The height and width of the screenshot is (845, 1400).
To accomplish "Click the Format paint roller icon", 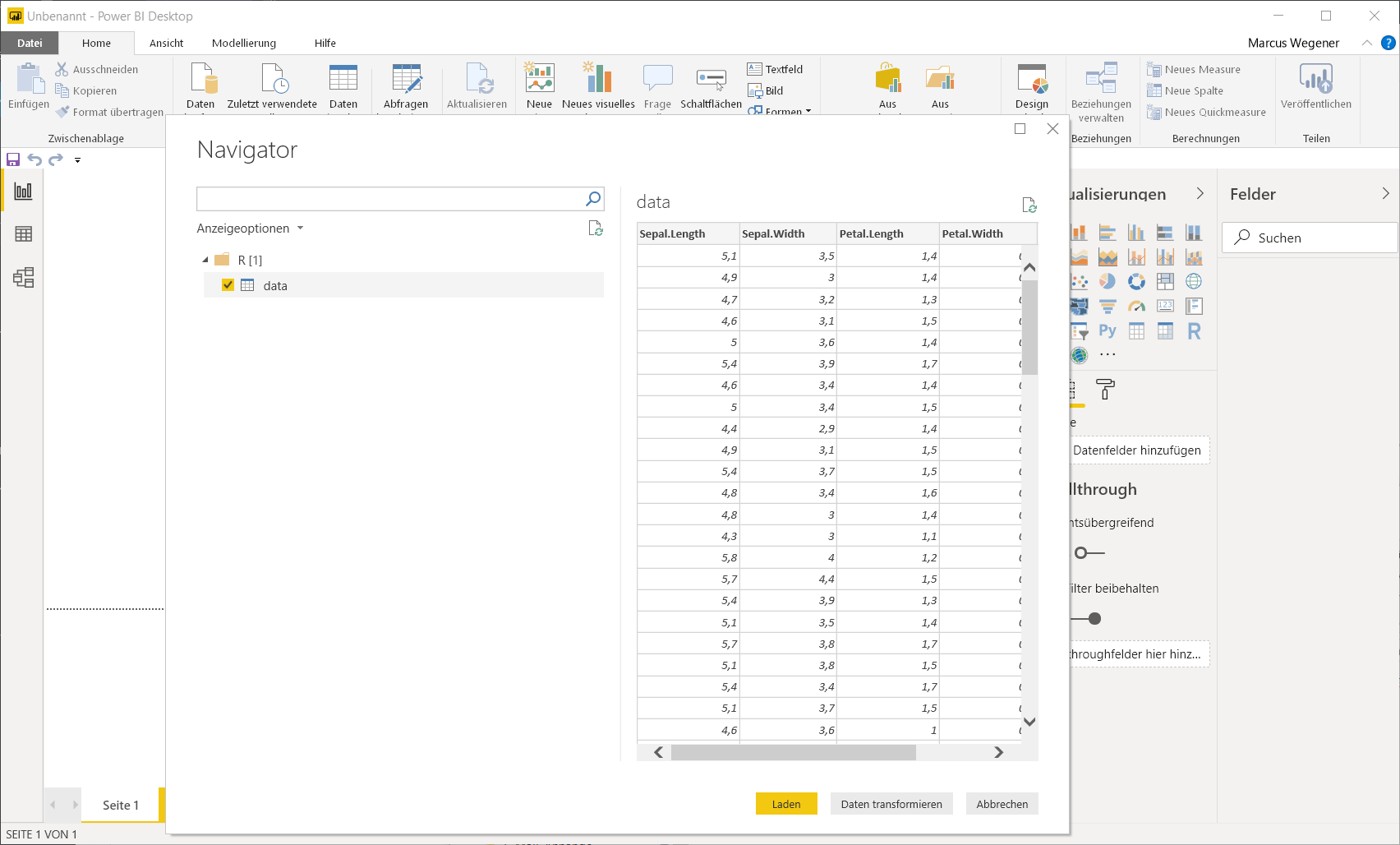I will pos(1106,389).
